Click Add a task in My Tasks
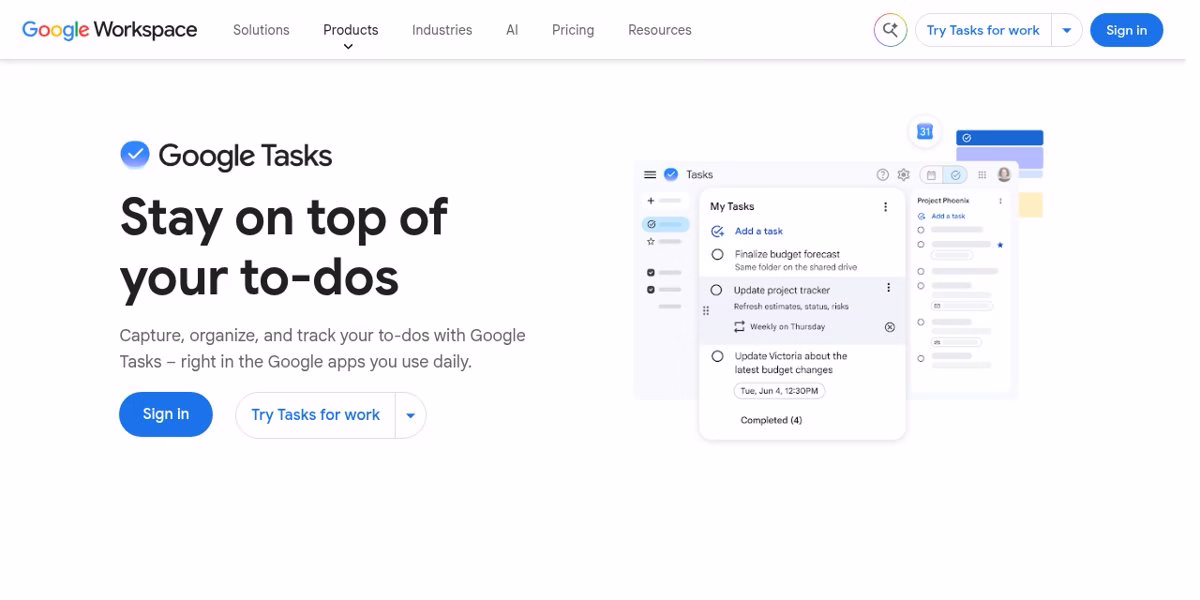This screenshot has height=600, width=1200. click(x=759, y=231)
